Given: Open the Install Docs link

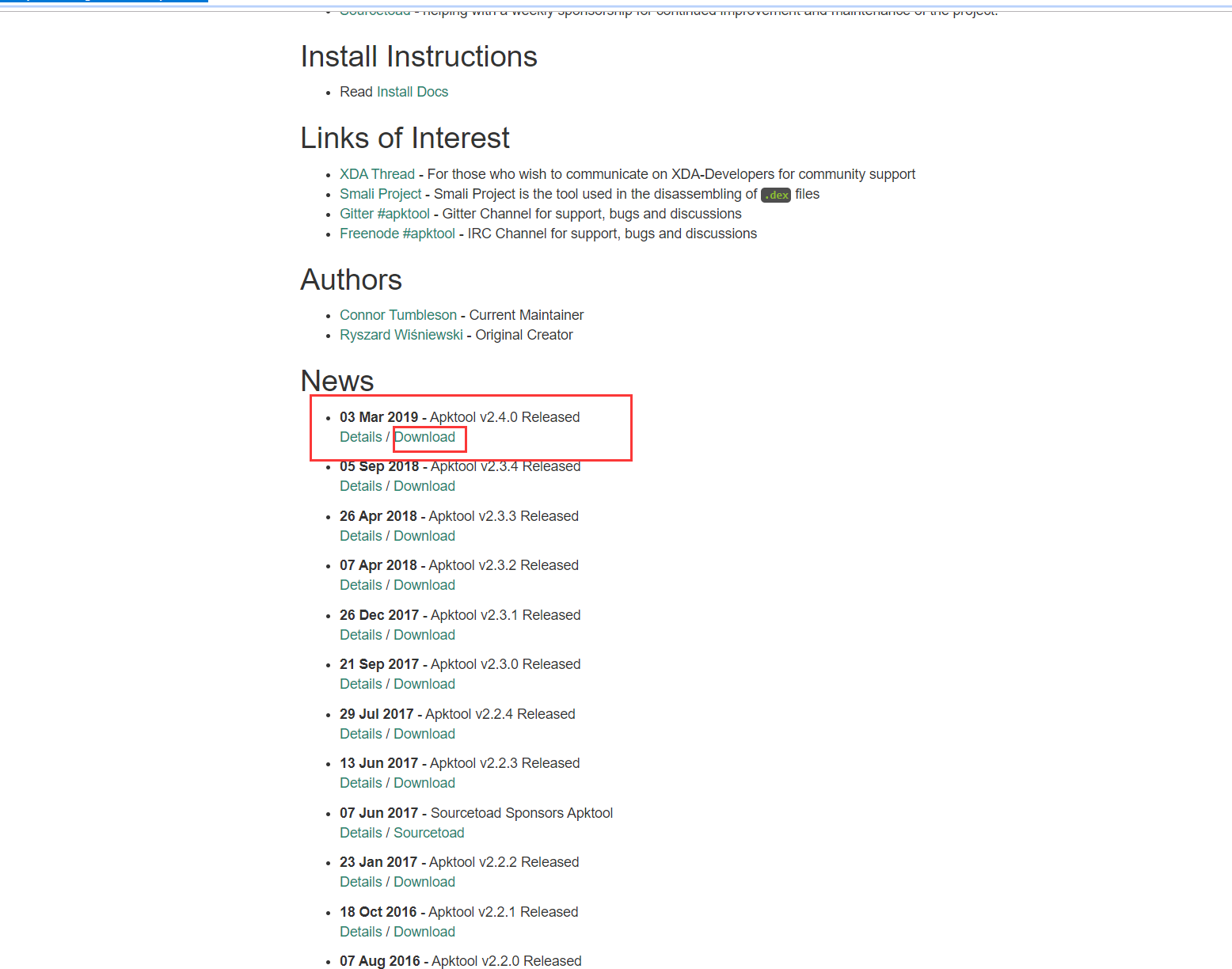Looking at the screenshot, I should [x=413, y=92].
